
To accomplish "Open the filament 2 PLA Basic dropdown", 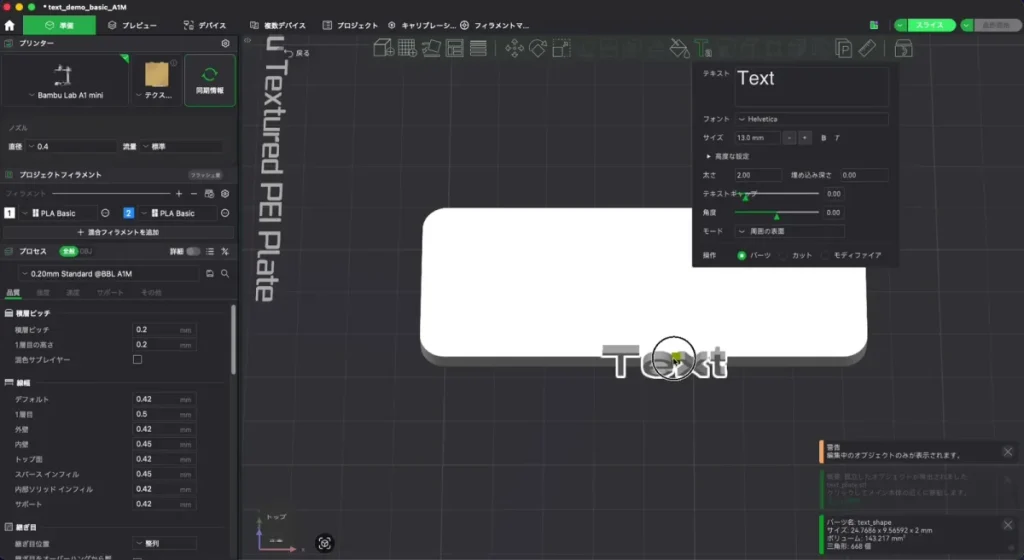I will 178,213.
